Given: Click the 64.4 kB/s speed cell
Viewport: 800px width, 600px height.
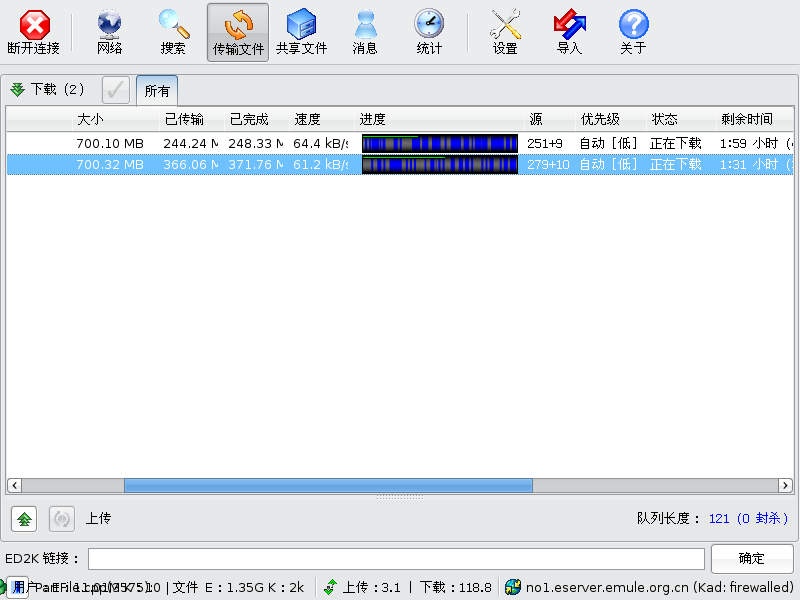Looking at the screenshot, I should tap(320, 143).
